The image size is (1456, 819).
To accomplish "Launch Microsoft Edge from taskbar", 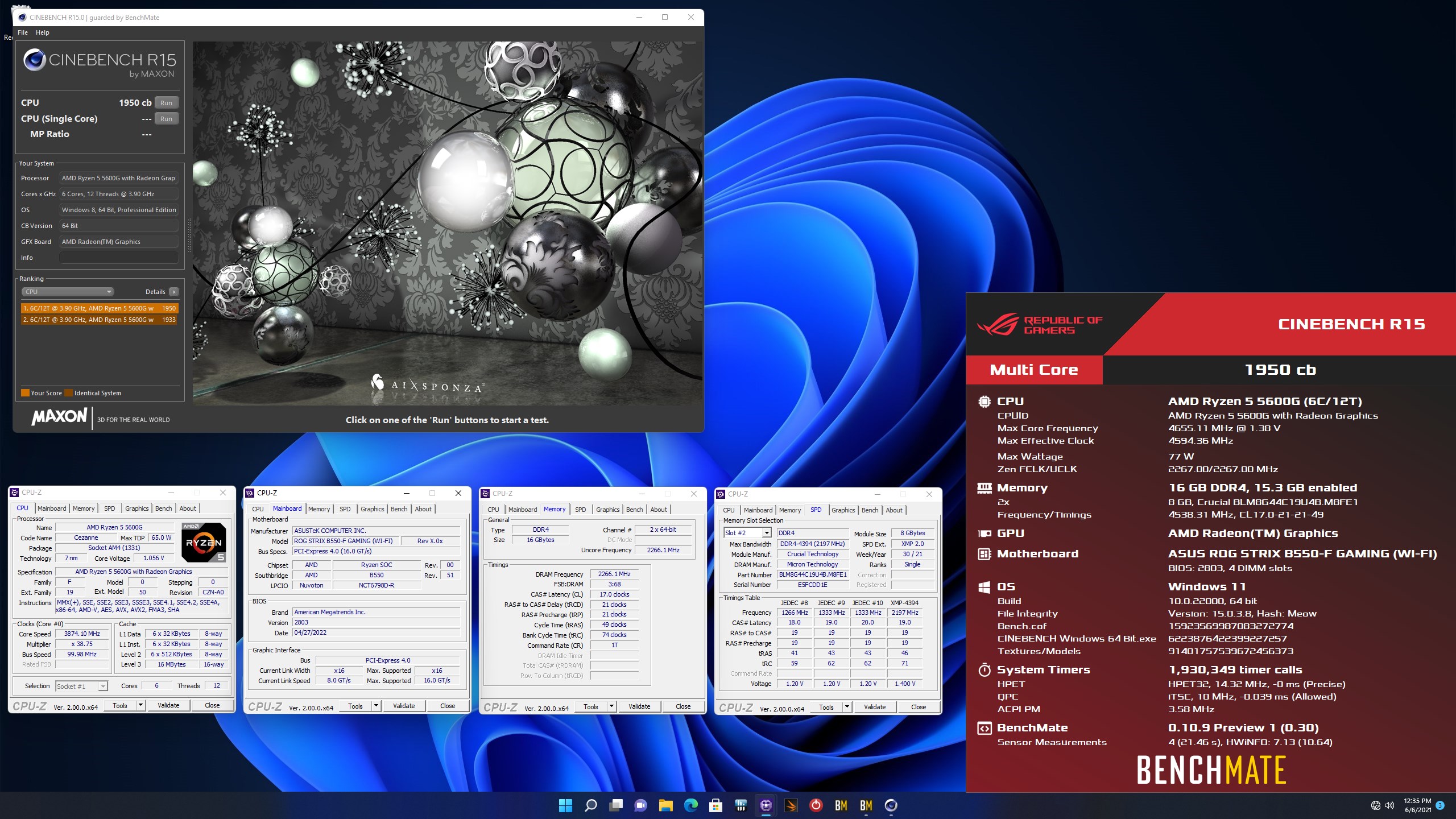I will coord(691,805).
